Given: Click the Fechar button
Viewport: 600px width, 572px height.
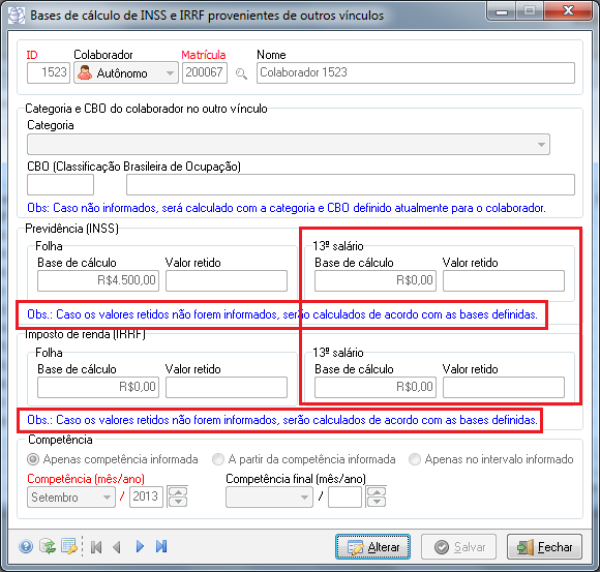Looking at the screenshot, I should (x=545, y=547).
